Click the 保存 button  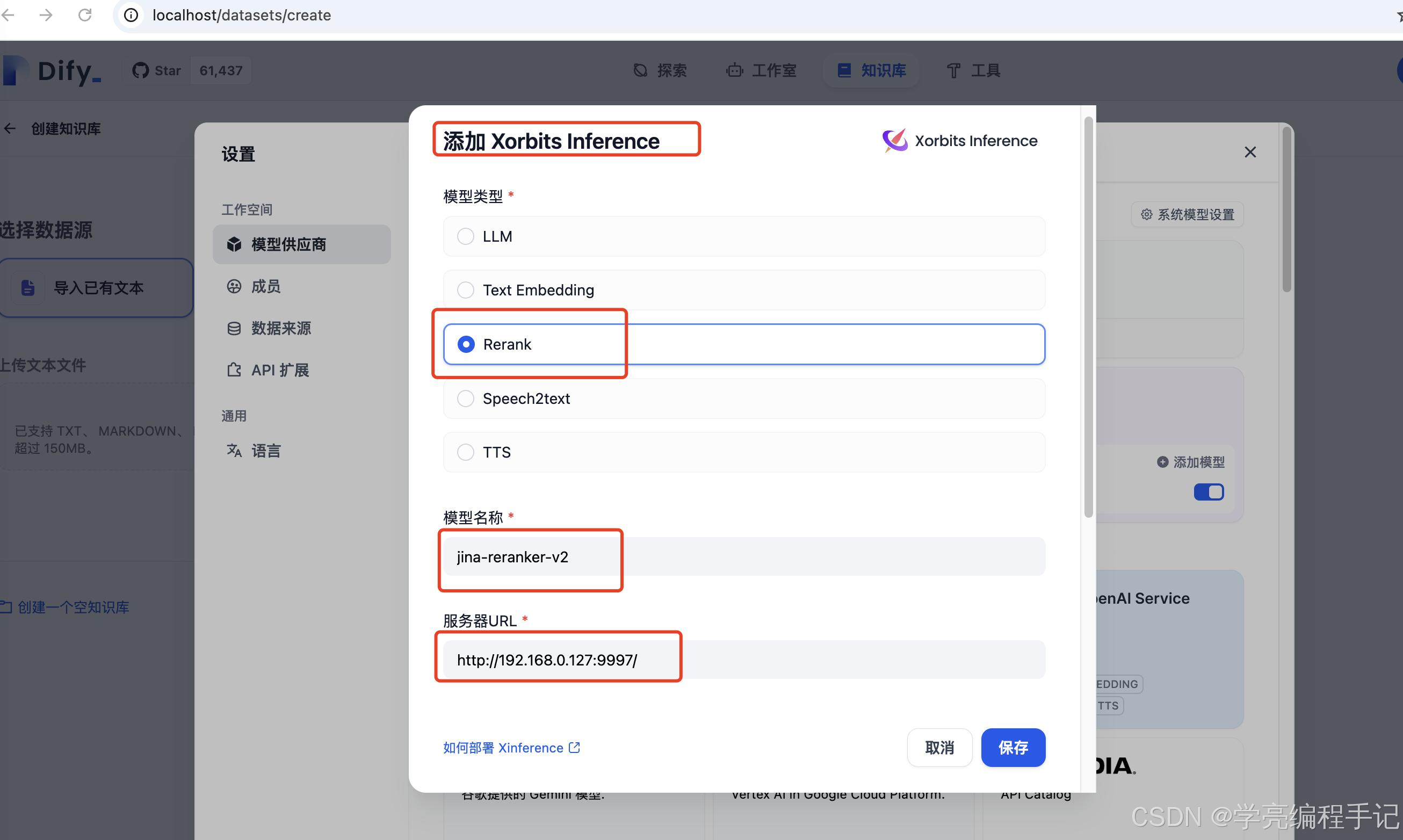tap(1013, 747)
